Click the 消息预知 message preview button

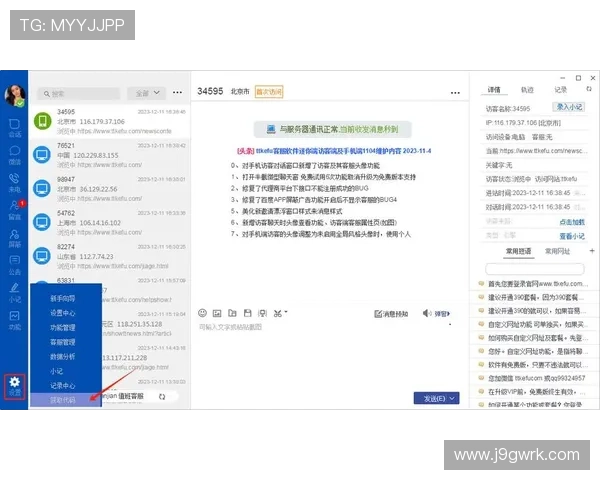391,314
